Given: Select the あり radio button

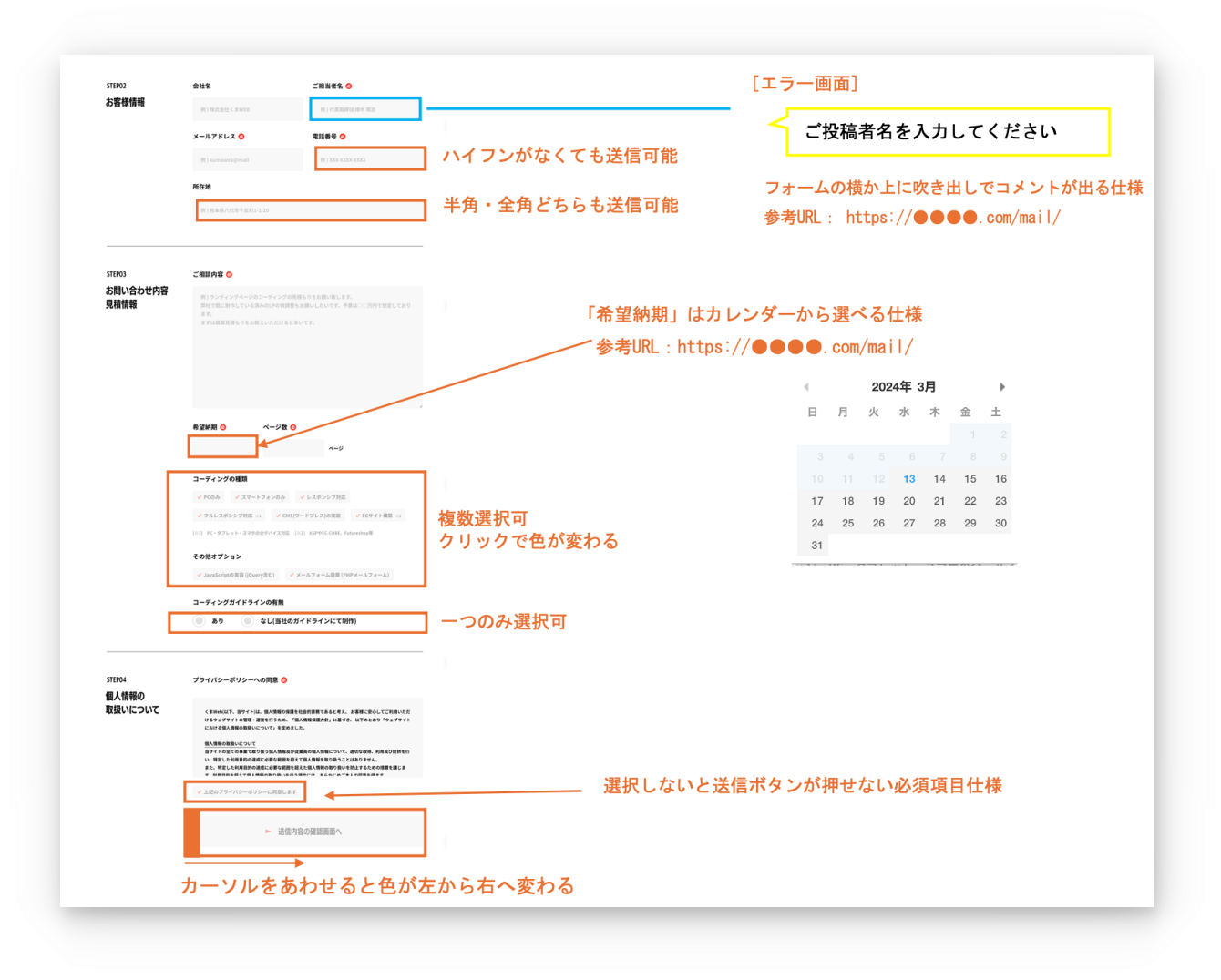Looking at the screenshot, I should coord(200,621).
